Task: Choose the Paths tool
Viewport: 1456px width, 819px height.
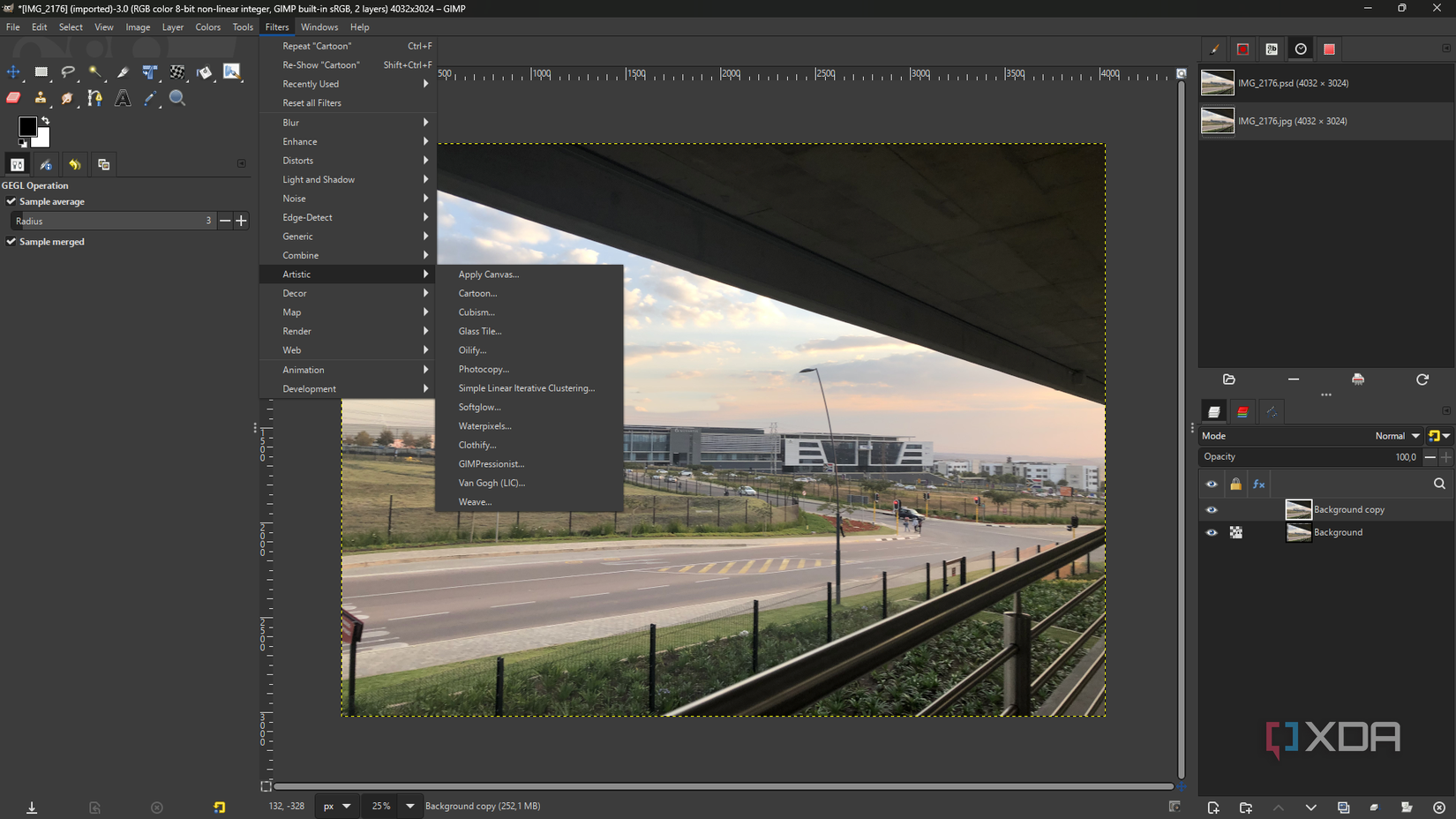Action: click(x=94, y=99)
